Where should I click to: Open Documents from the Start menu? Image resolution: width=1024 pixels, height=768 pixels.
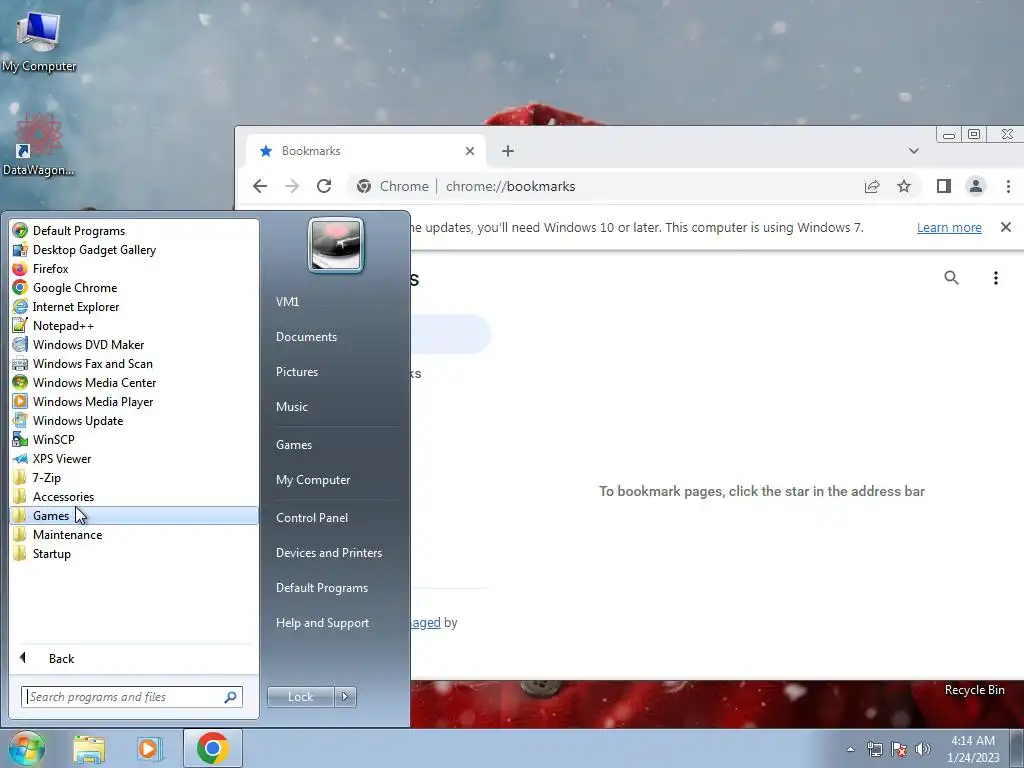(306, 337)
